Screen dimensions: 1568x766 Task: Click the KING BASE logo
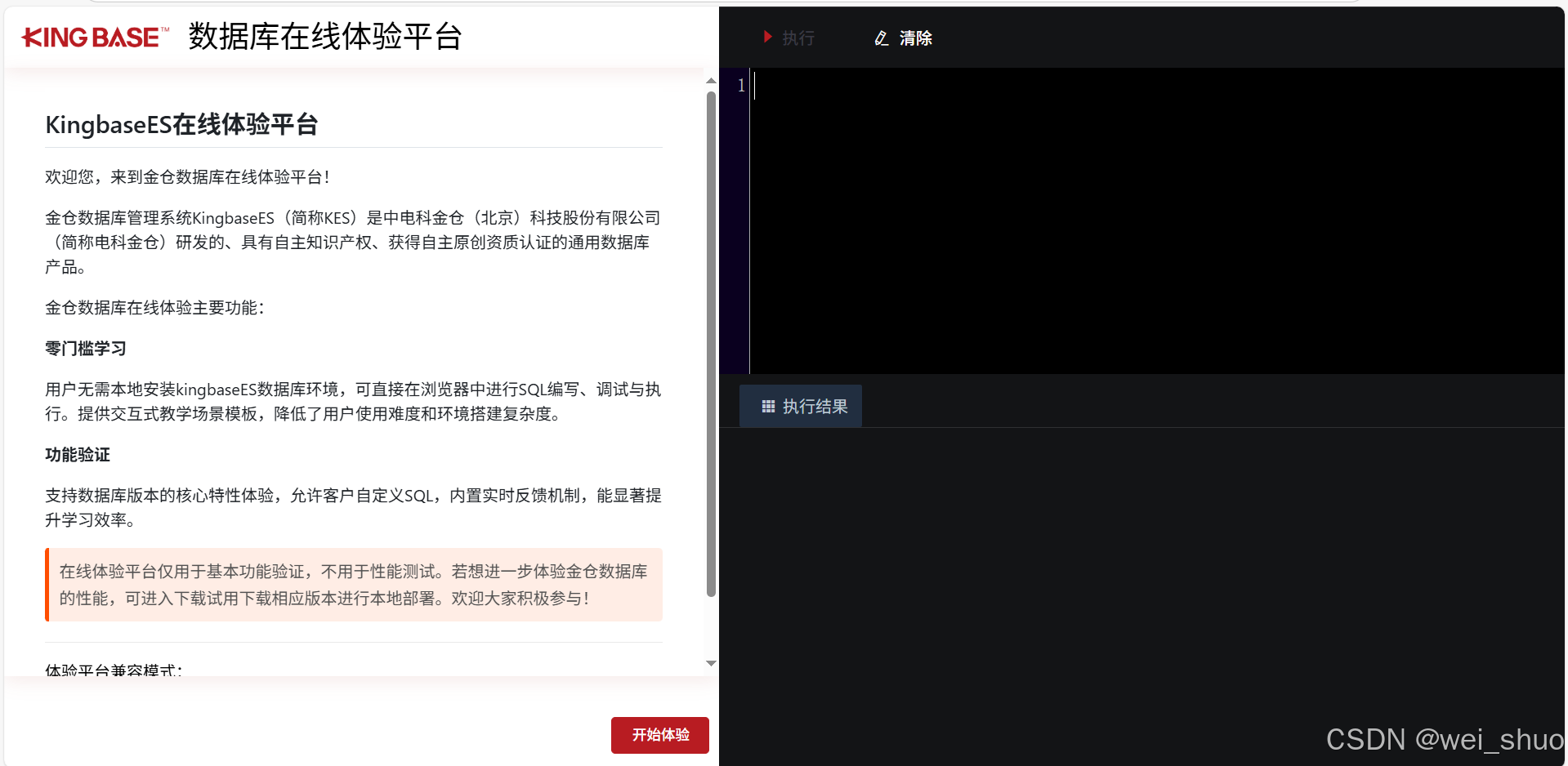(x=95, y=37)
